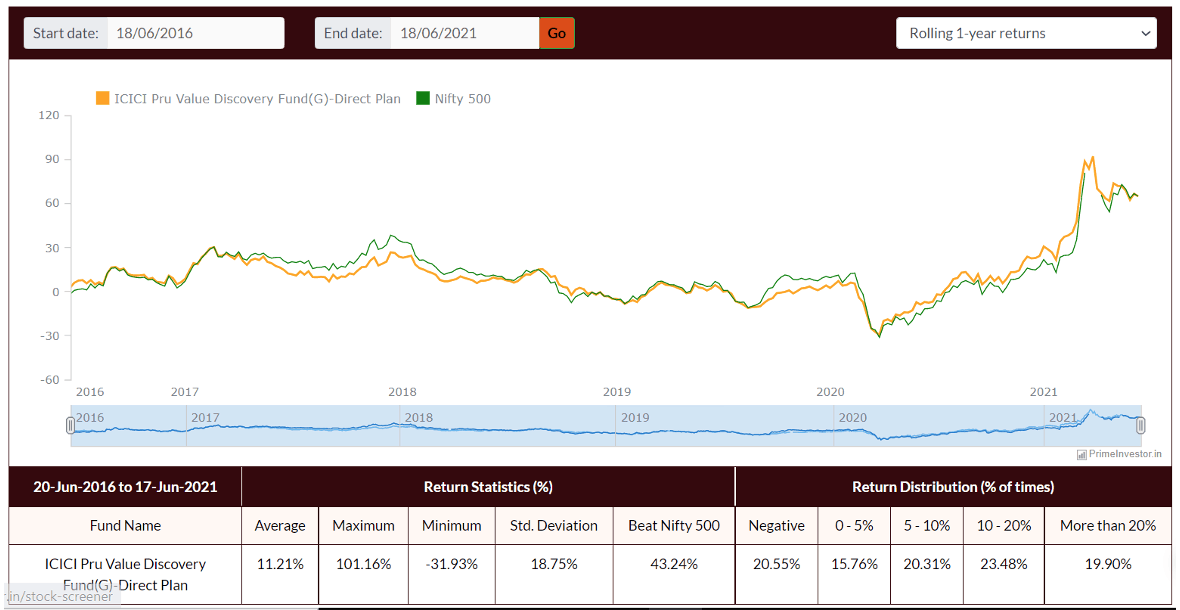
Task: Click the 5 - 10% column header
Action: coord(926,526)
